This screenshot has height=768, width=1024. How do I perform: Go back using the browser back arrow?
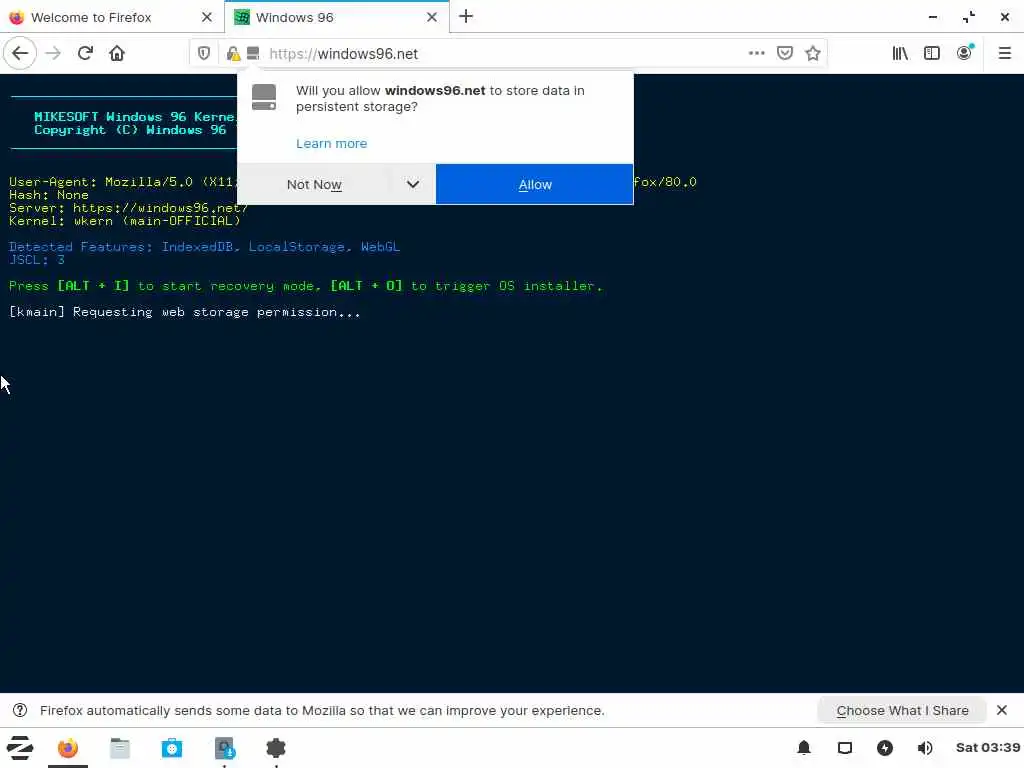[x=20, y=54]
